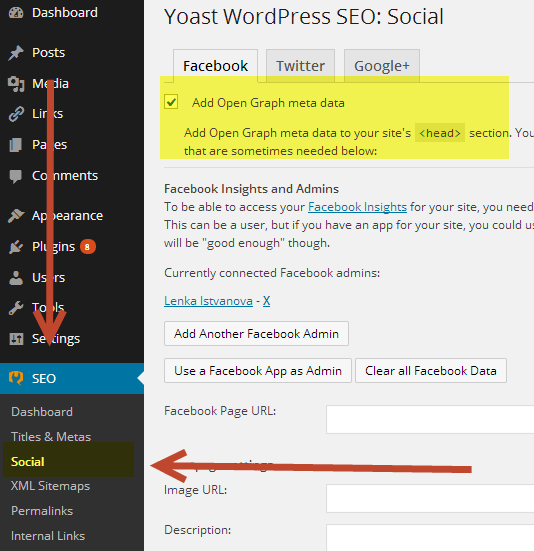
Task: Click the Facebook Insights and Admins heading
Action: click(252, 189)
